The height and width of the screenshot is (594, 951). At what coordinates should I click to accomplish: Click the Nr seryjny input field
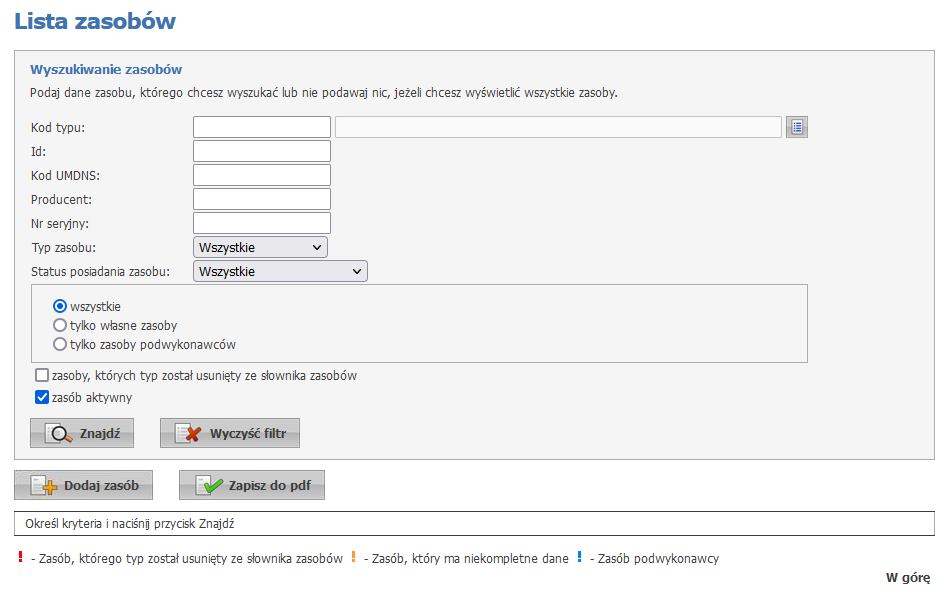click(x=262, y=223)
